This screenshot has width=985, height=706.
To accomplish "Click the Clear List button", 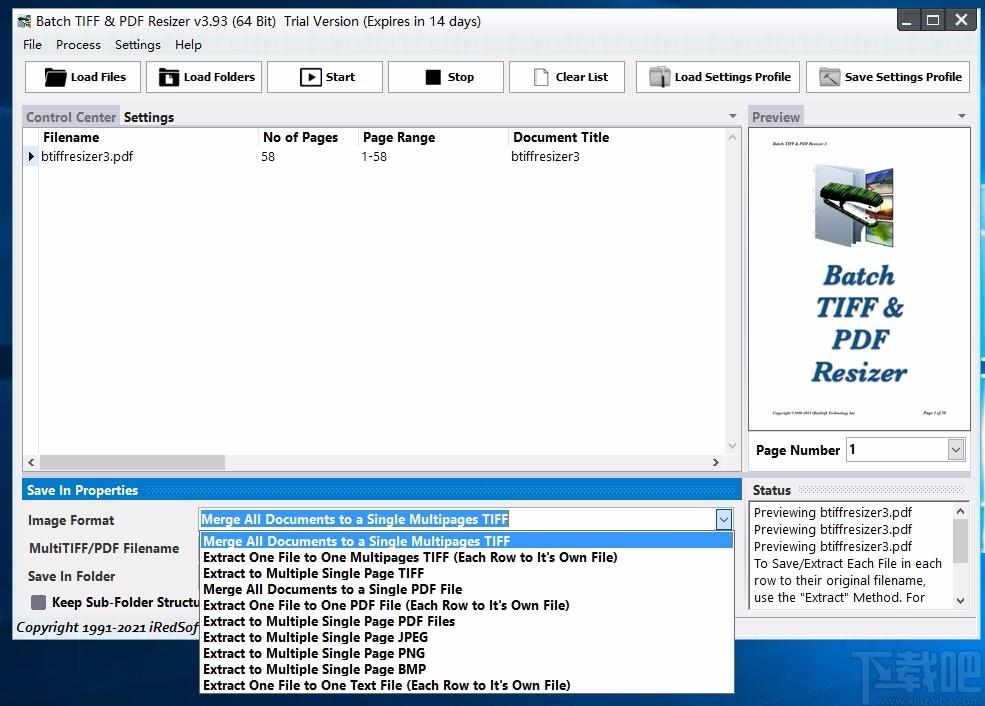I will click(567, 77).
